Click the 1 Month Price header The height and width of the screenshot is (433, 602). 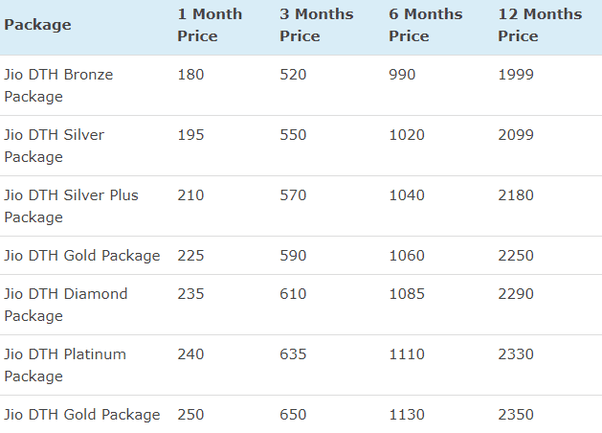click(210, 25)
